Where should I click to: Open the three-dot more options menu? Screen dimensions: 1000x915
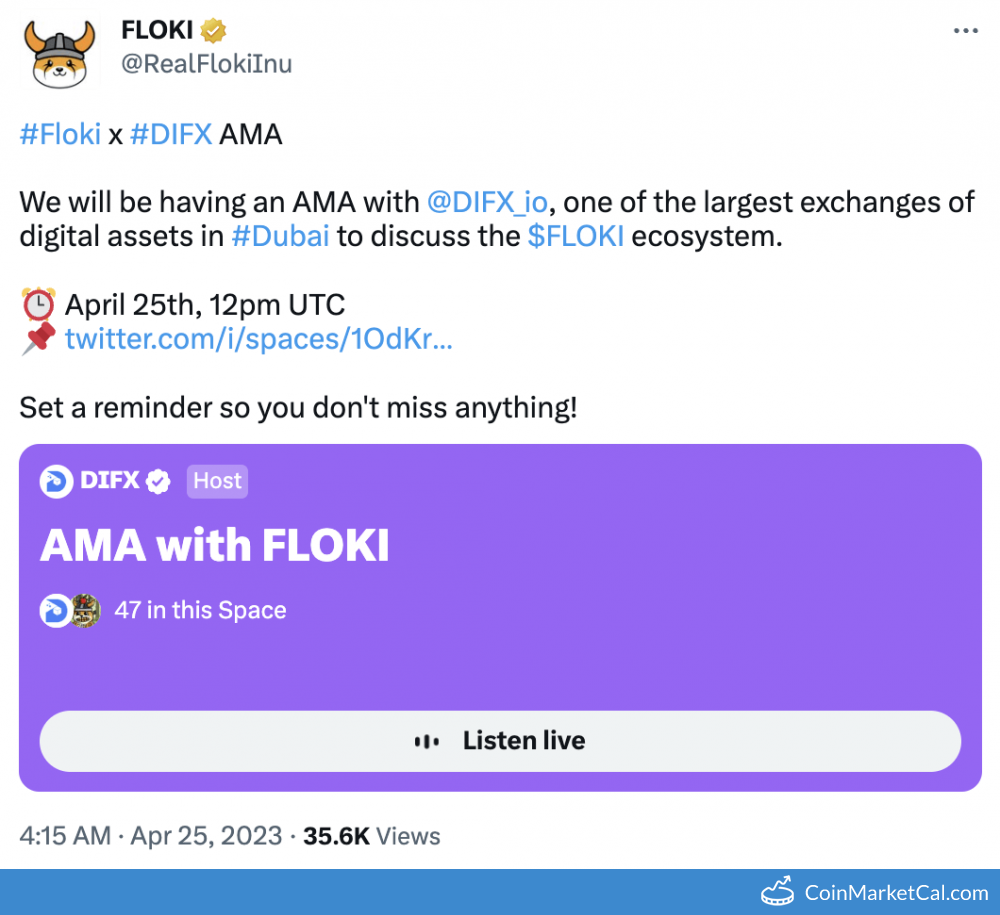tap(965, 31)
